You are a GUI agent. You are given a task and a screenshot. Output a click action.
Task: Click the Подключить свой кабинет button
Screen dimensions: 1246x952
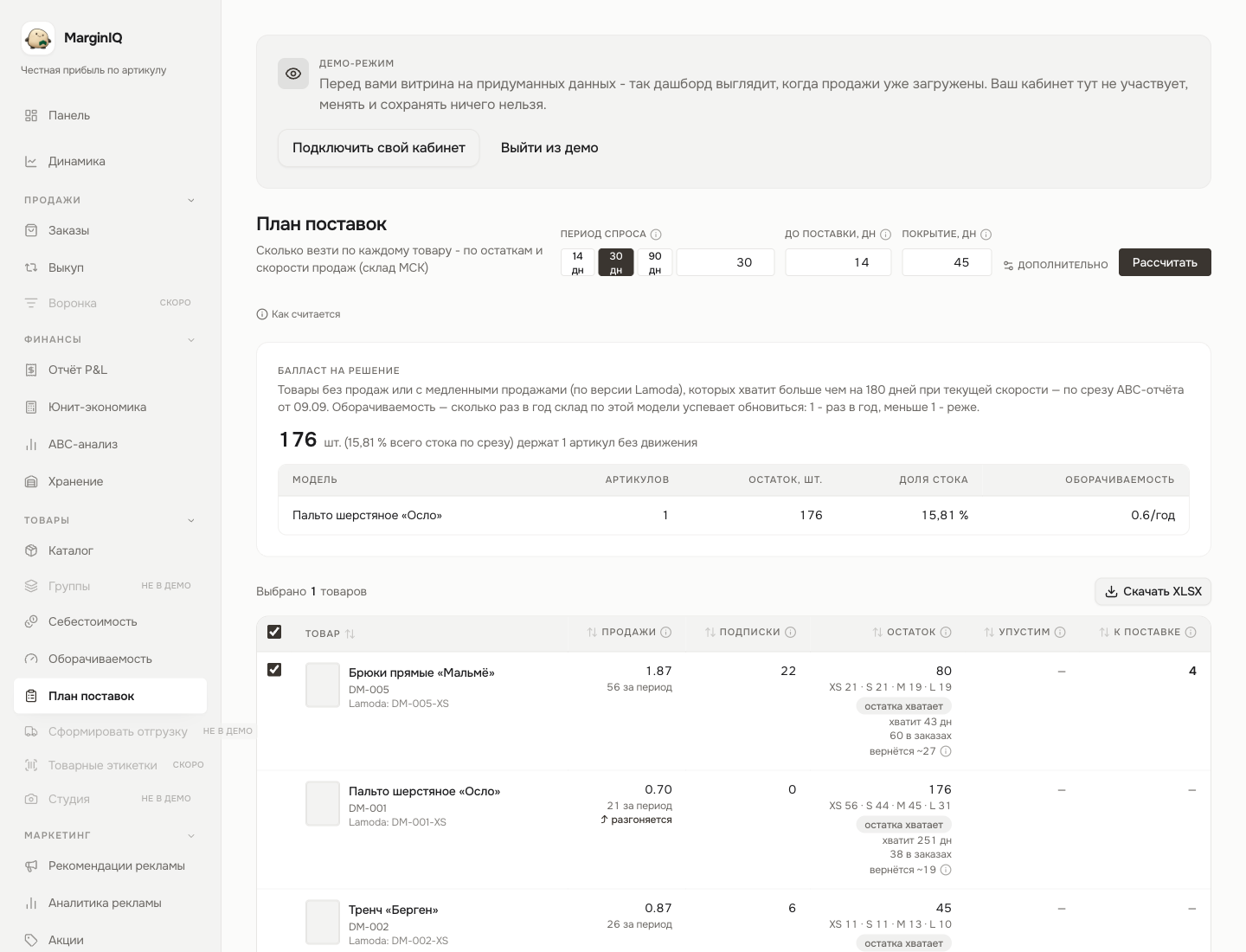(x=379, y=148)
